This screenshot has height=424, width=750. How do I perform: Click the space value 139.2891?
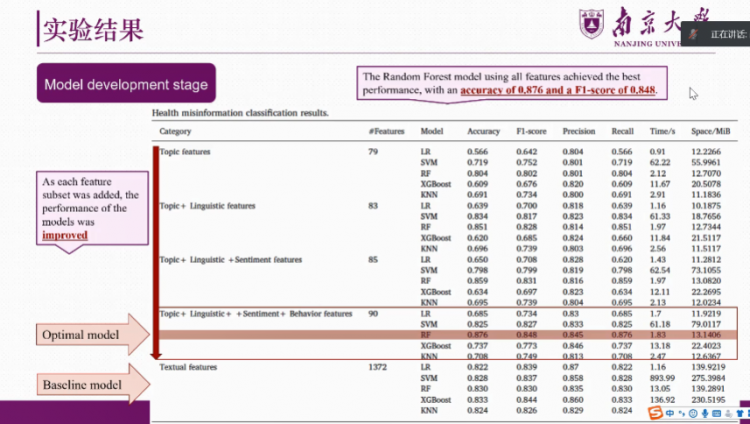tap(708, 389)
